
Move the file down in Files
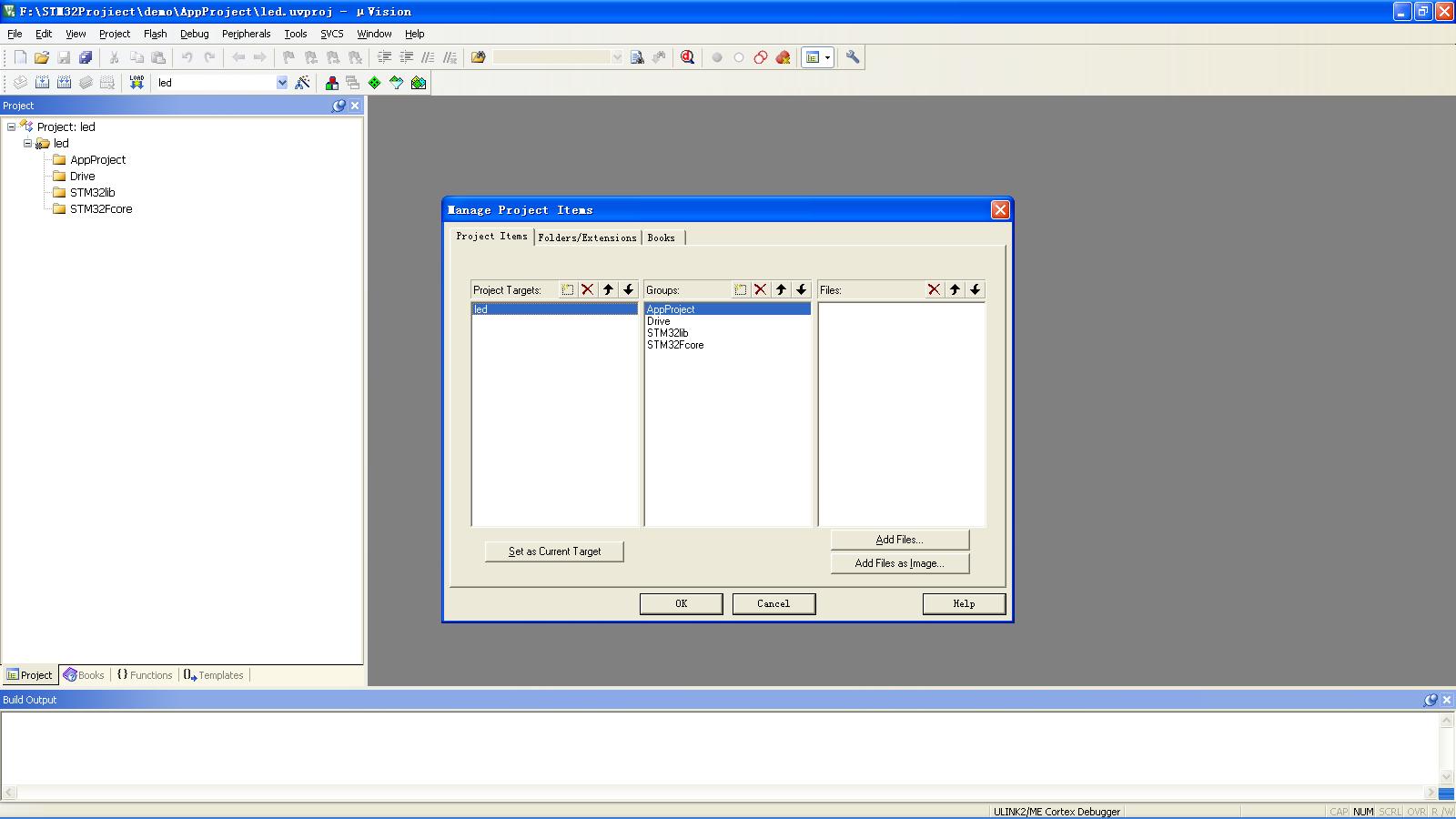pos(976,289)
